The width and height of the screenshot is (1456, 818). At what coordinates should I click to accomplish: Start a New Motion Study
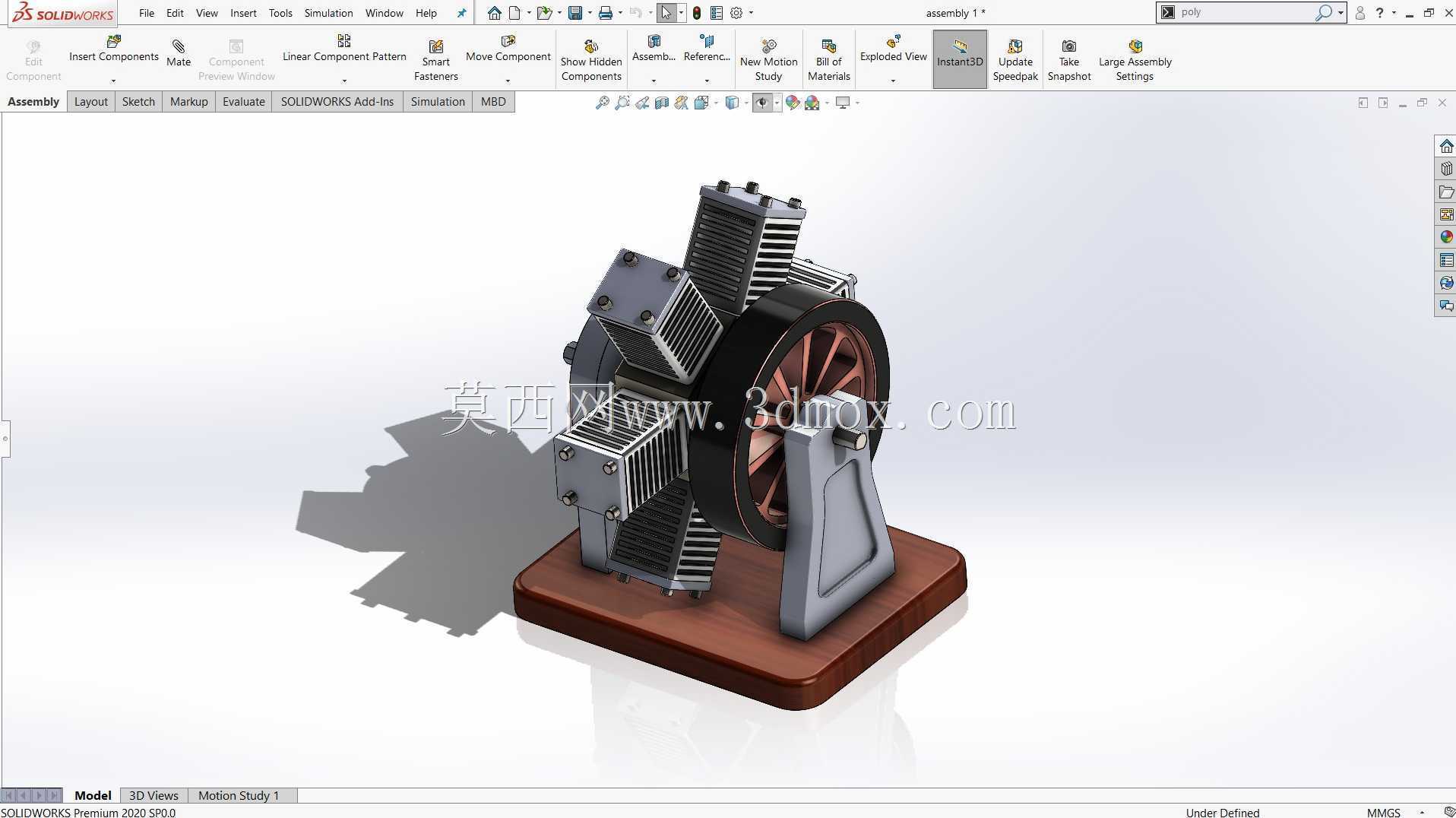[x=768, y=60]
